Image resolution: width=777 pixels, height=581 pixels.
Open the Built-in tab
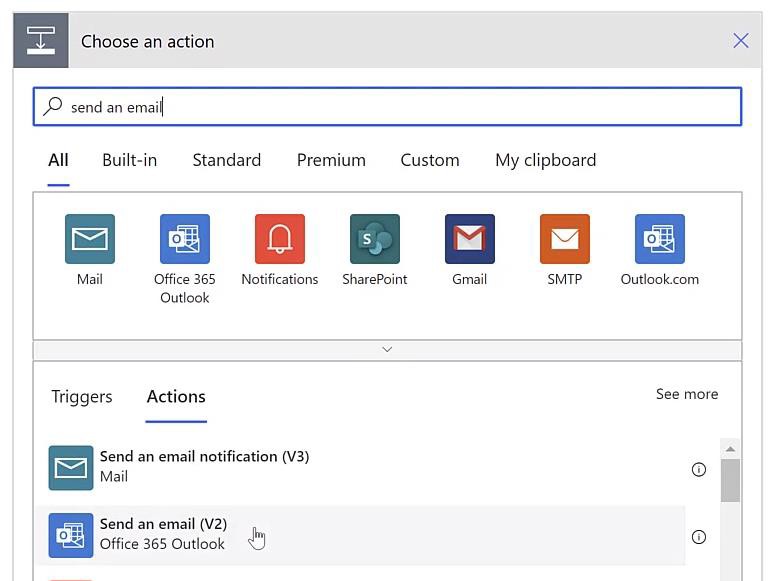(x=129, y=161)
